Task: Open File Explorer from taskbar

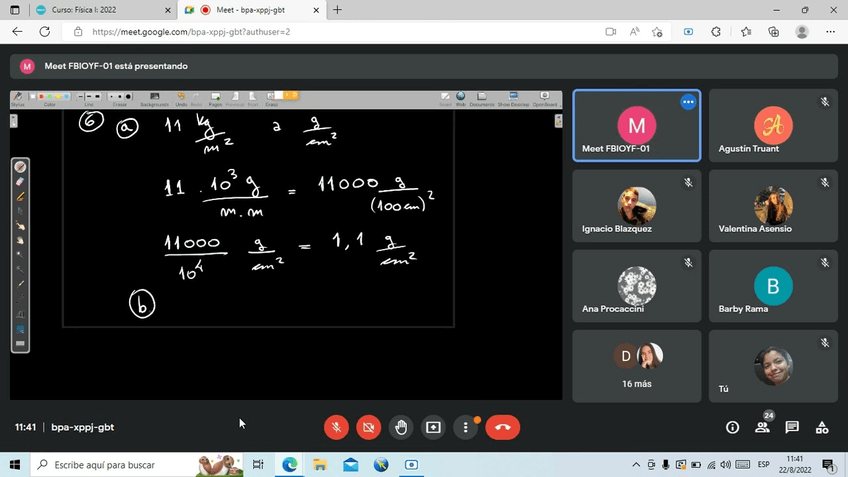Action: pos(320,465)
